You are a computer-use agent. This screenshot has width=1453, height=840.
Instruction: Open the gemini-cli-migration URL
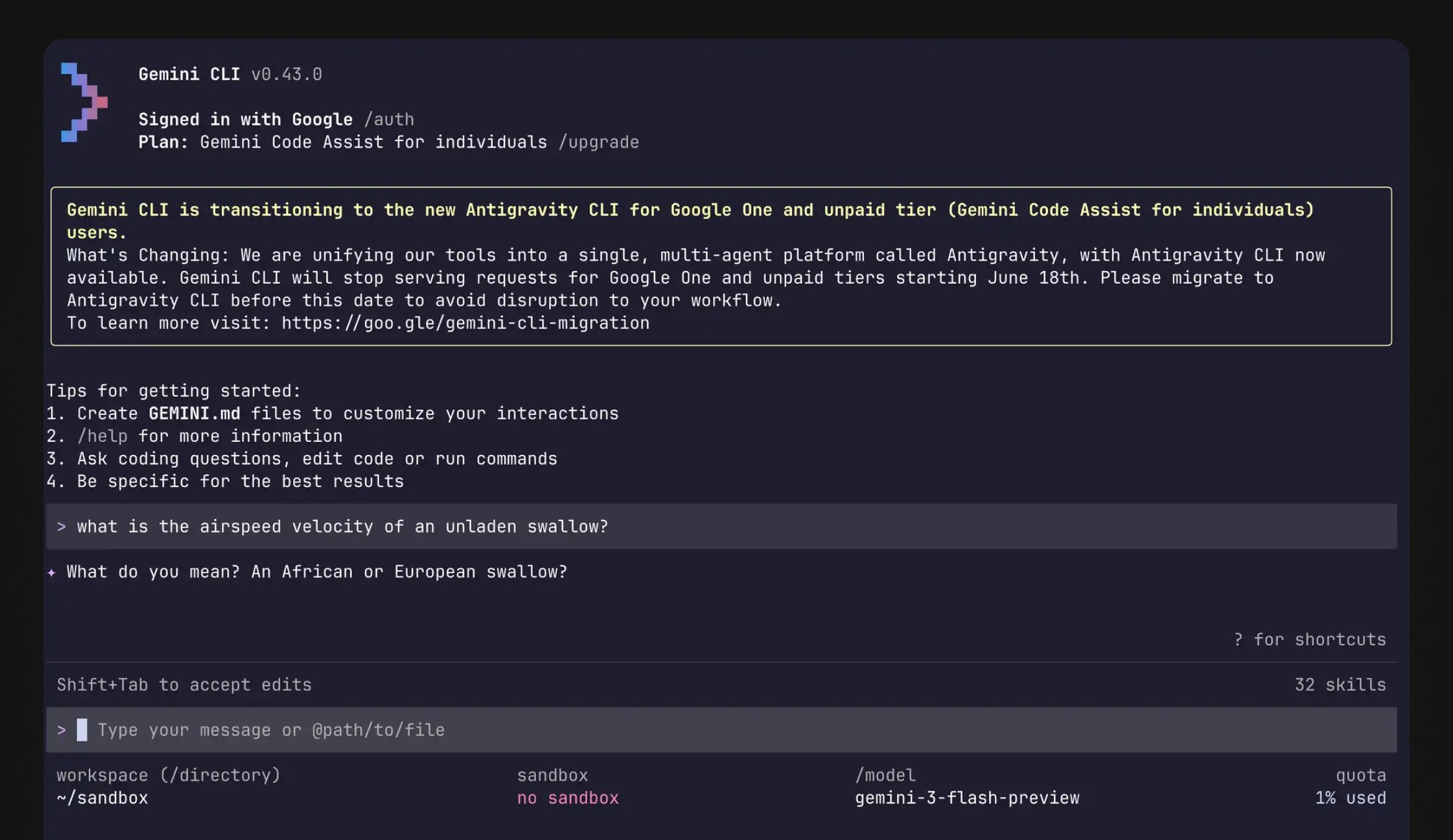click(x=465, y=323)
